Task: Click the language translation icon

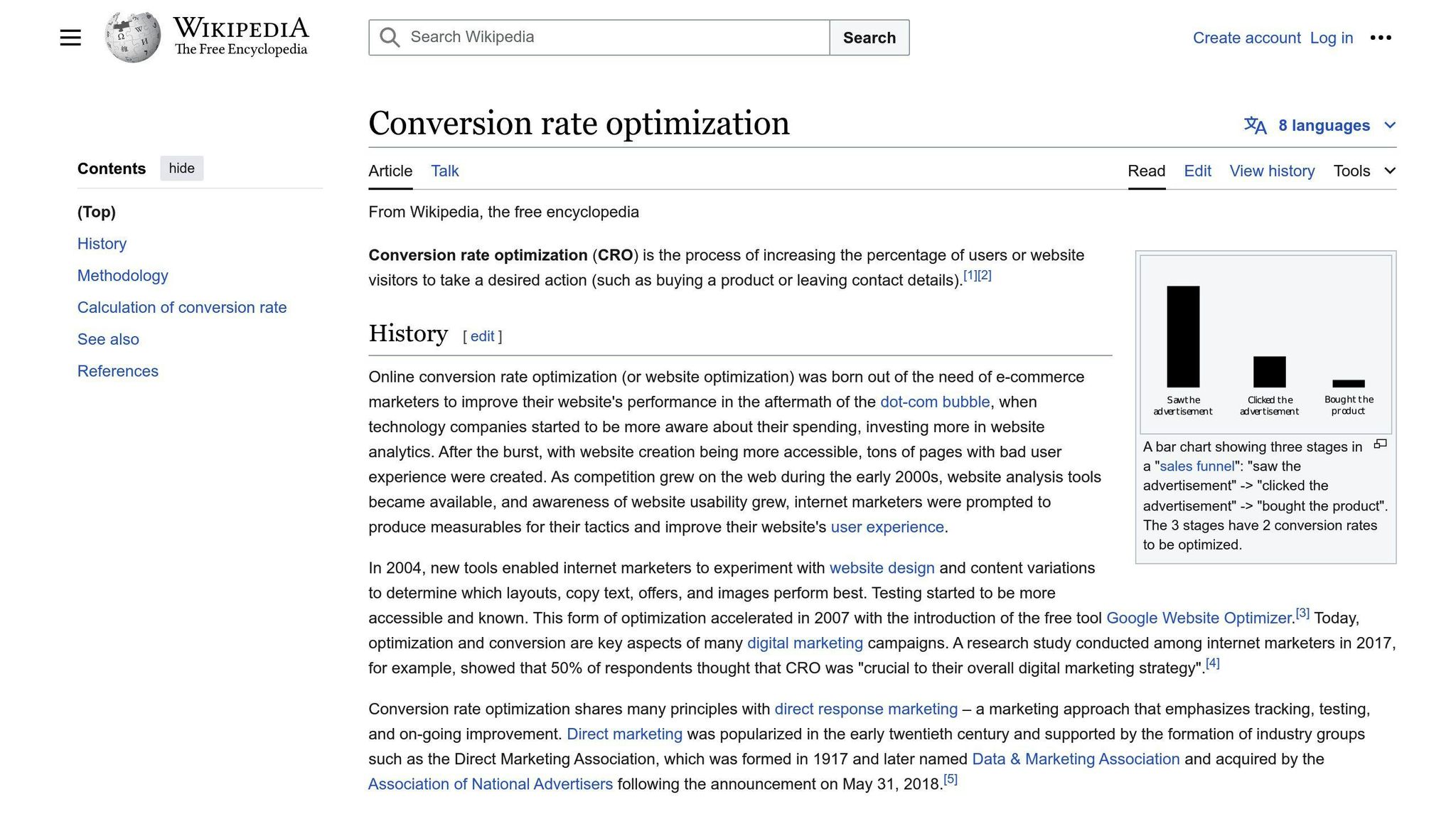Action: pos(1255,126)
